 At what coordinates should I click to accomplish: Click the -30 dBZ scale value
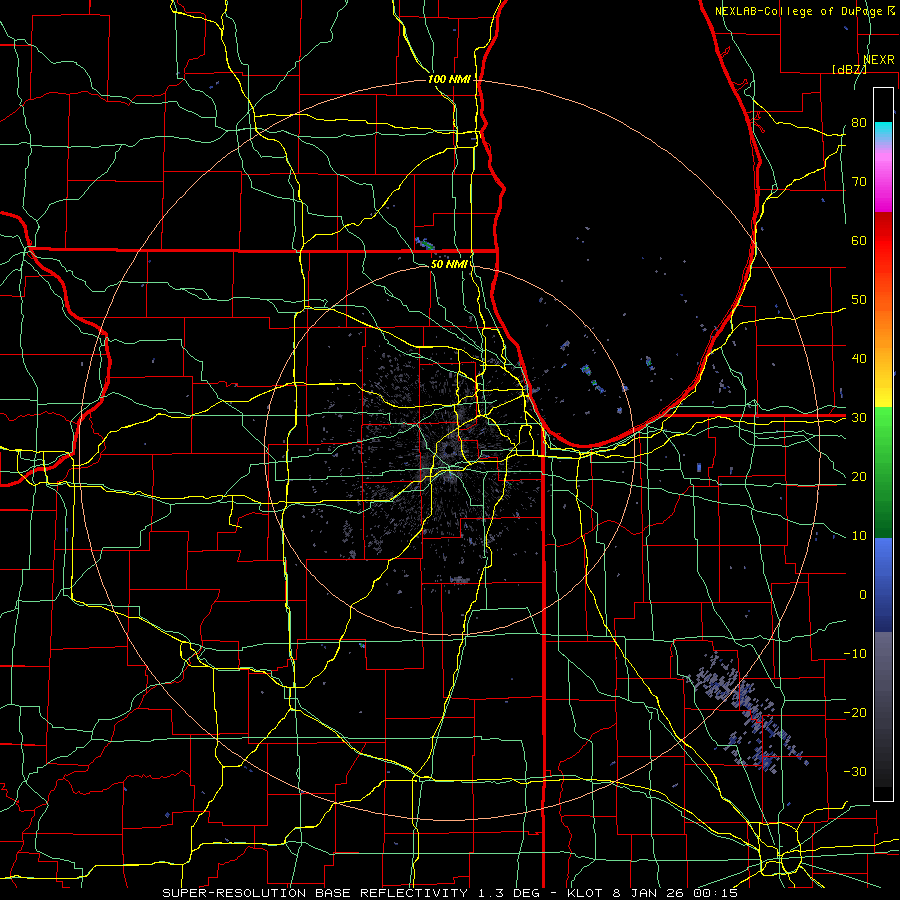(855, 771)
